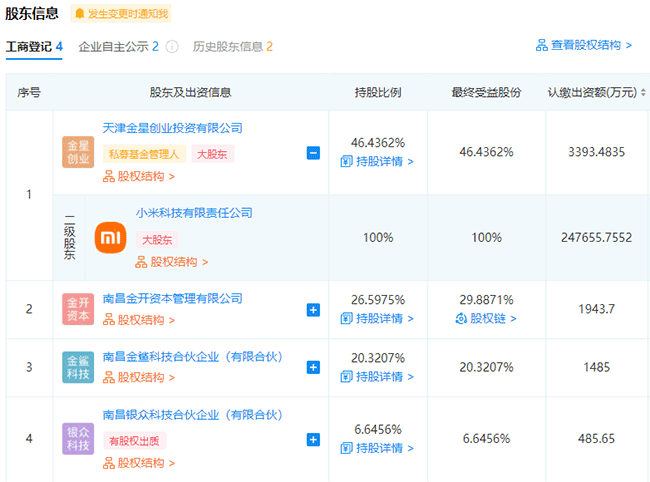Click the bell notification icon
650x482 pixels.
[80, 14]
